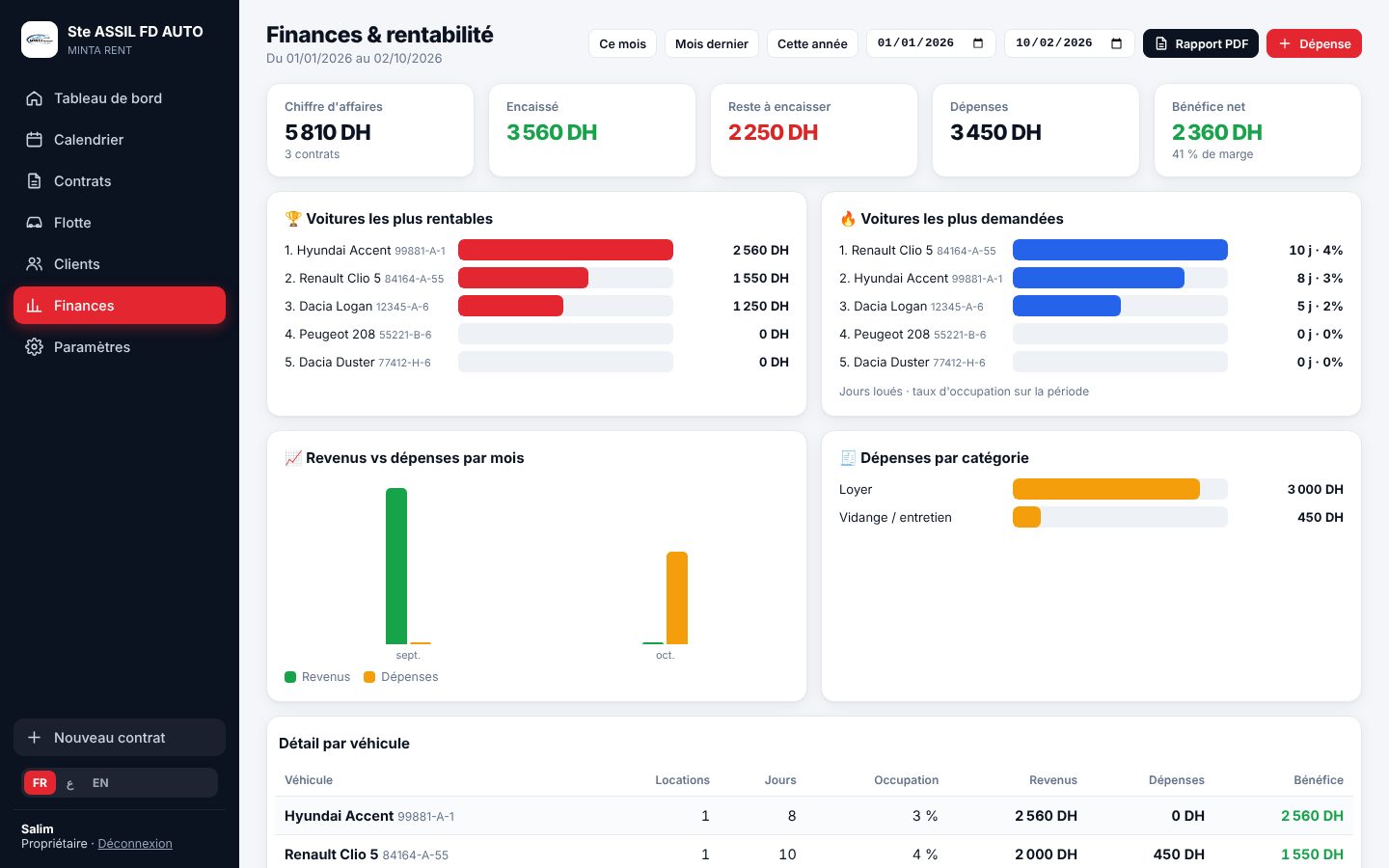Screen dimensions: 1389x868
Task: Click the green Revenus legend swatch
Action: pos(290,677)
